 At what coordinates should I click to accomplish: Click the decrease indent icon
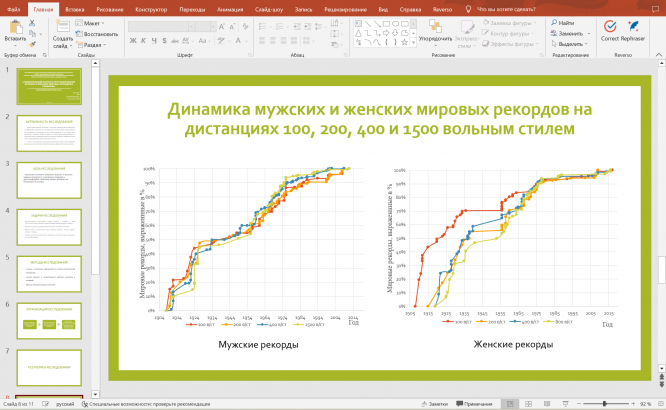point(296,27)
